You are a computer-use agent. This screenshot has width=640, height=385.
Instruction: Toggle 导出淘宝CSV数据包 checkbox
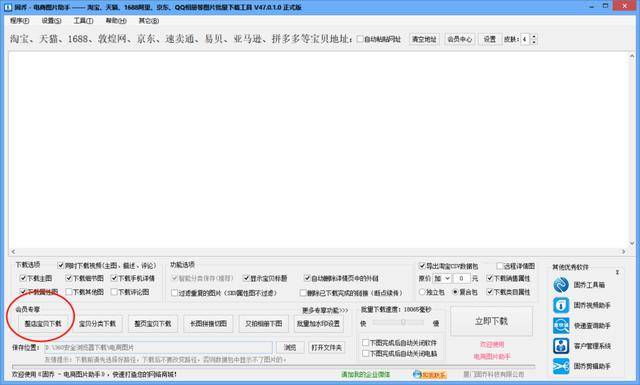tap(422, 266)
